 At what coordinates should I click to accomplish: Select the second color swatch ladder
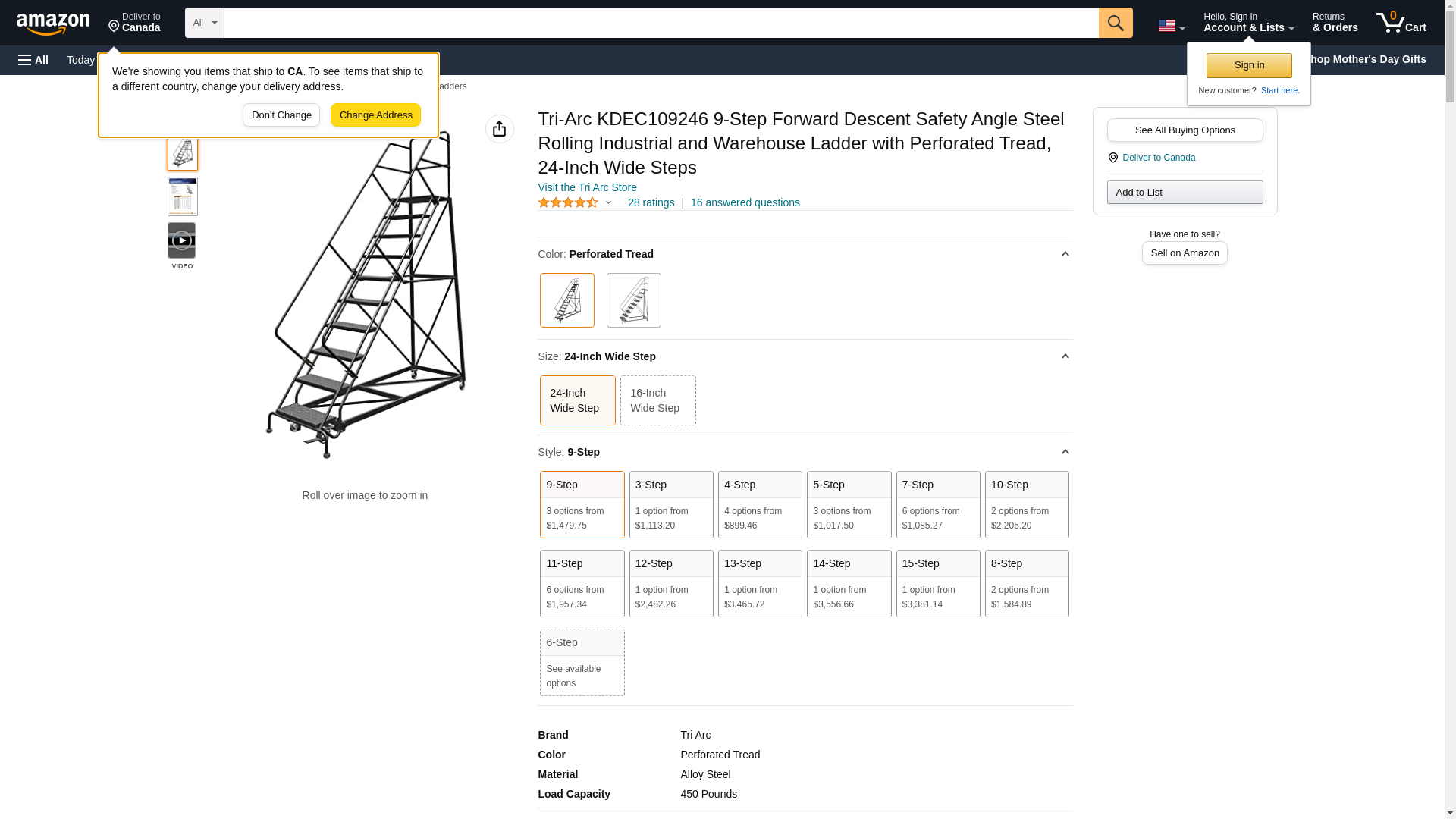633,300
